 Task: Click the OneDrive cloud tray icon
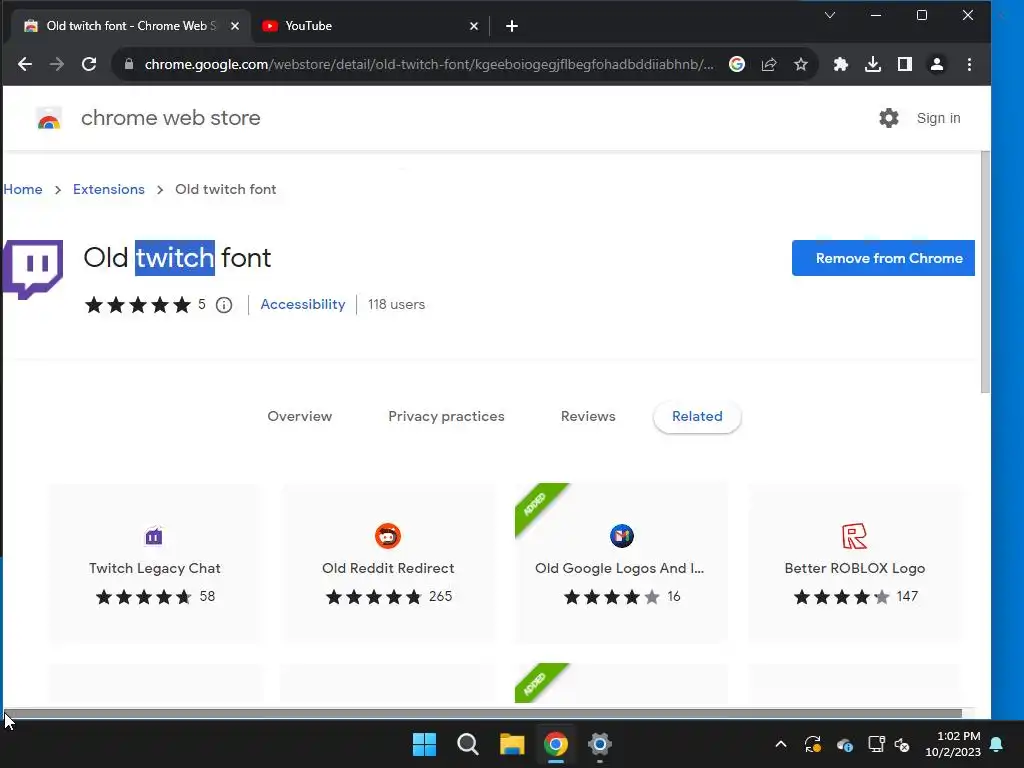(x=844, y=744)
